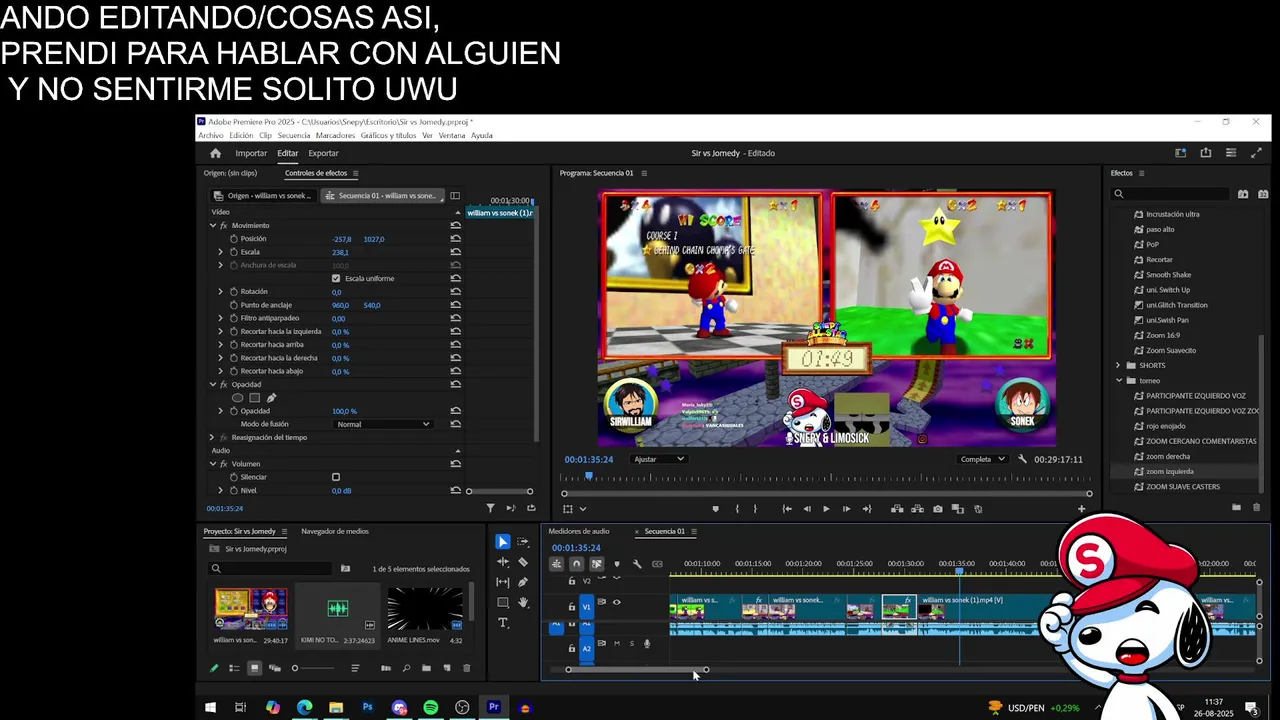Viewport: 1280px width, 720px height.
Task: Toggle animation stopwatch for Escala
Action: tap(234, 252)
